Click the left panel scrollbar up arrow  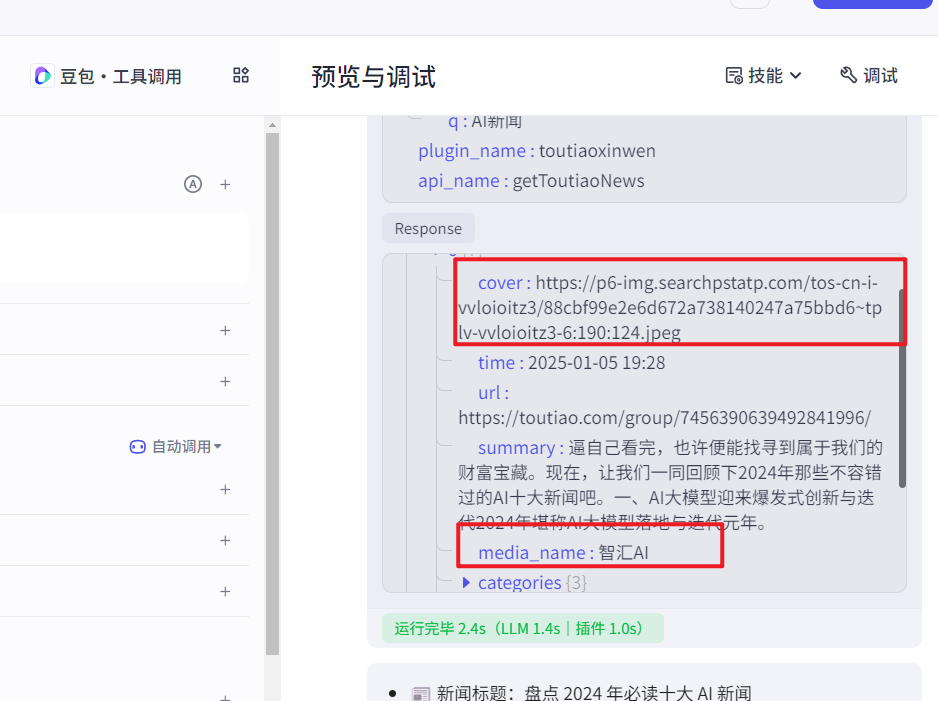click(272, 125)
